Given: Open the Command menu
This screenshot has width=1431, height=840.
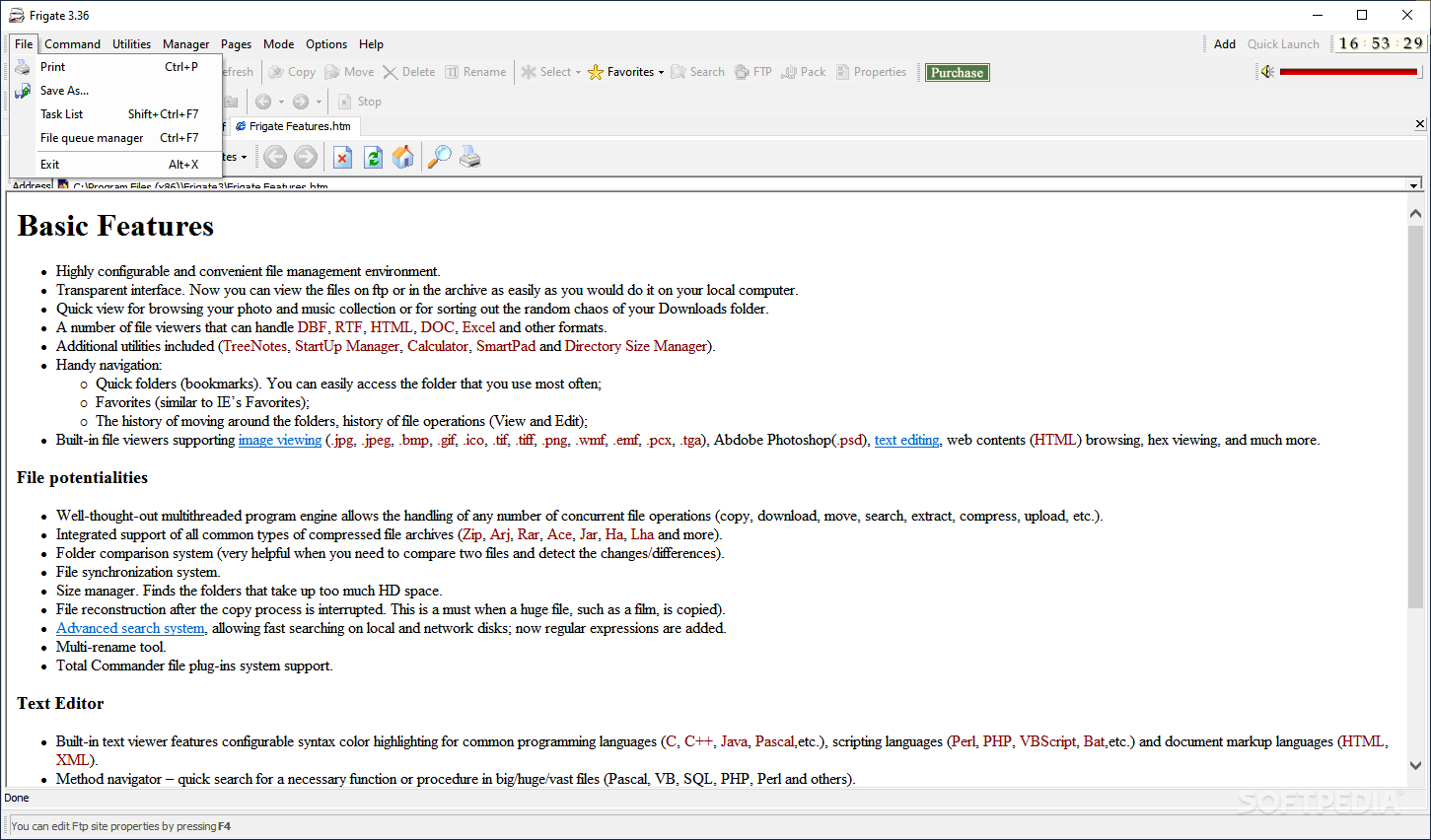Looking at the screenshot, I should pyautogui.click(x=72, y=44).
